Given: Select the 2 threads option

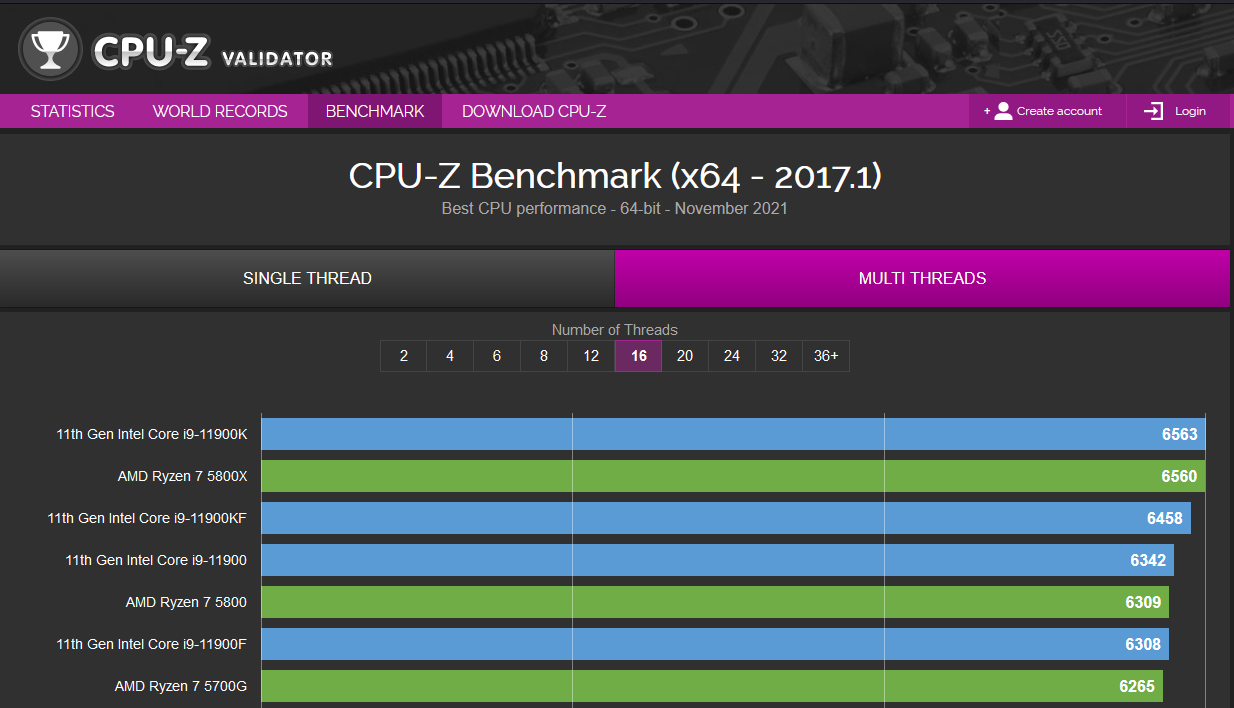Looking at the screenshot, I should click(x=403, y=355).
